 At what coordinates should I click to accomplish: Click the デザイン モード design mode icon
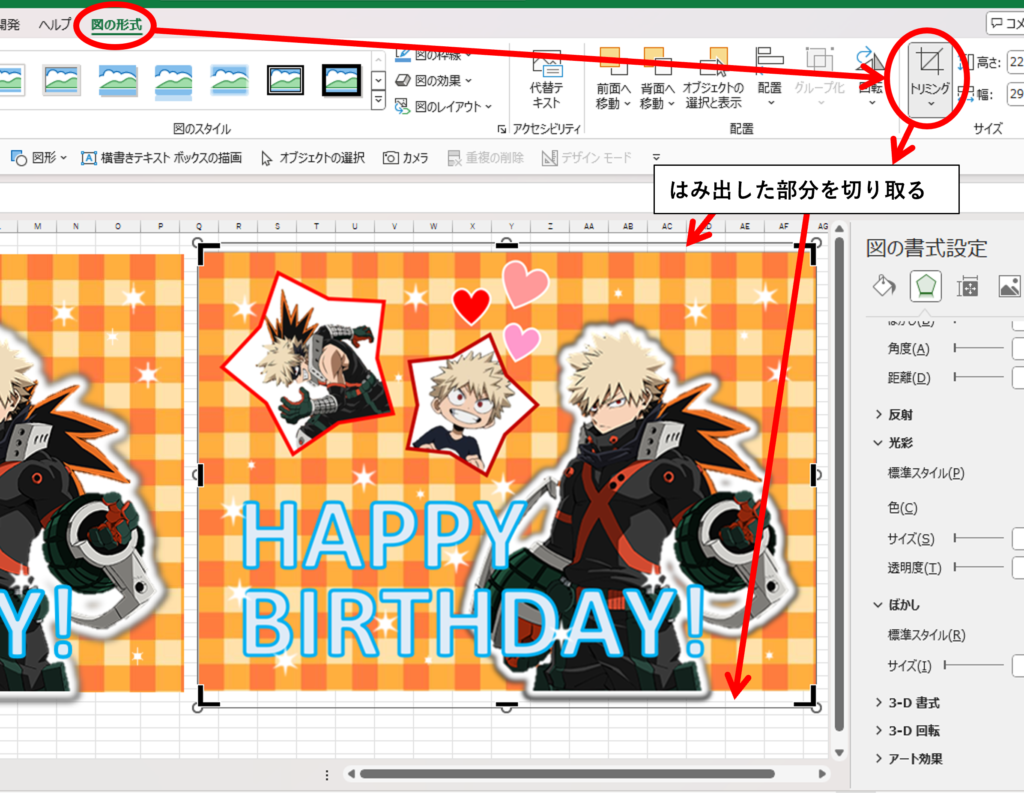coord(549,158)
